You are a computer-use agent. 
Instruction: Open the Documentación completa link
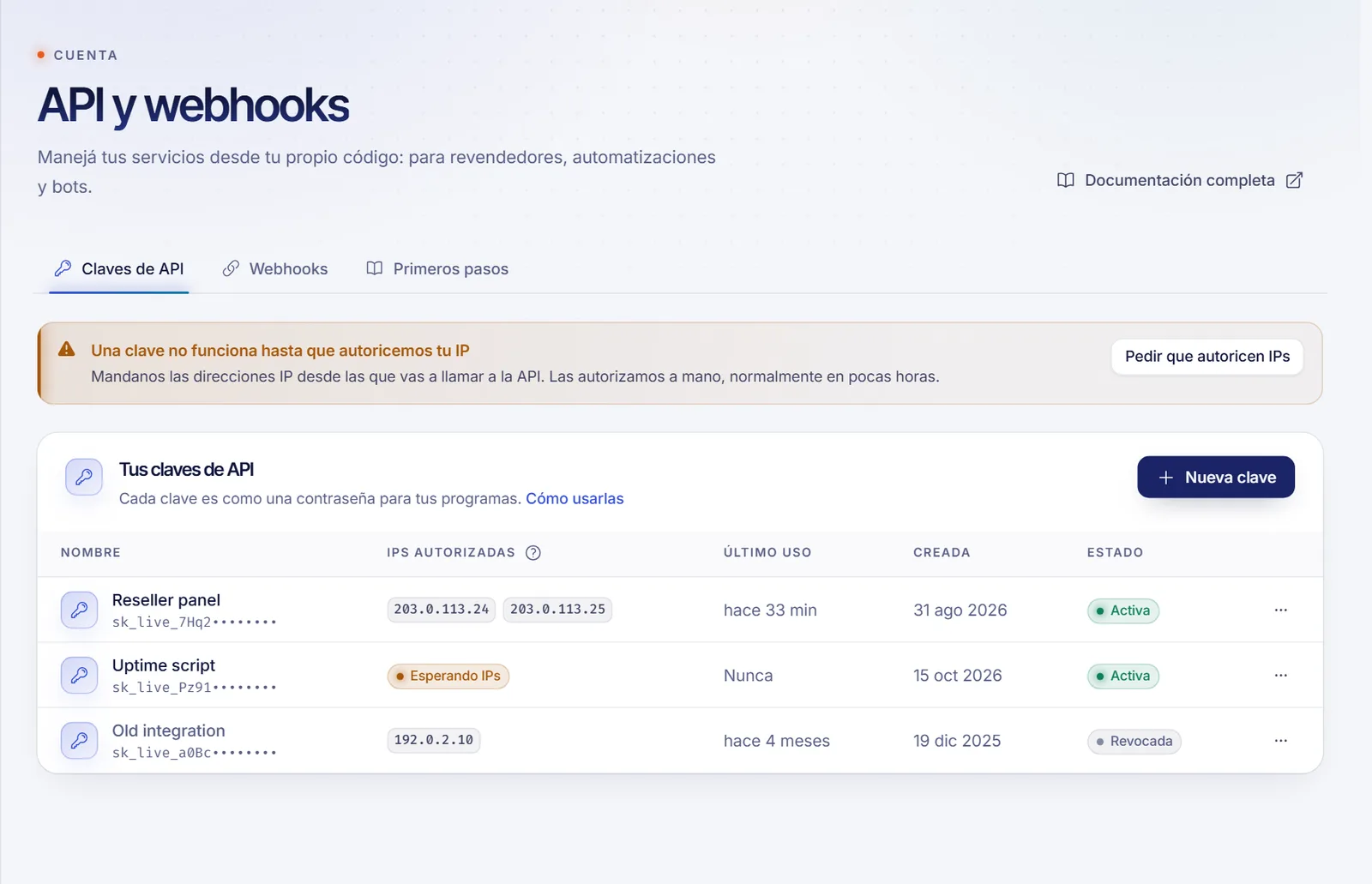coord(1180,180)
